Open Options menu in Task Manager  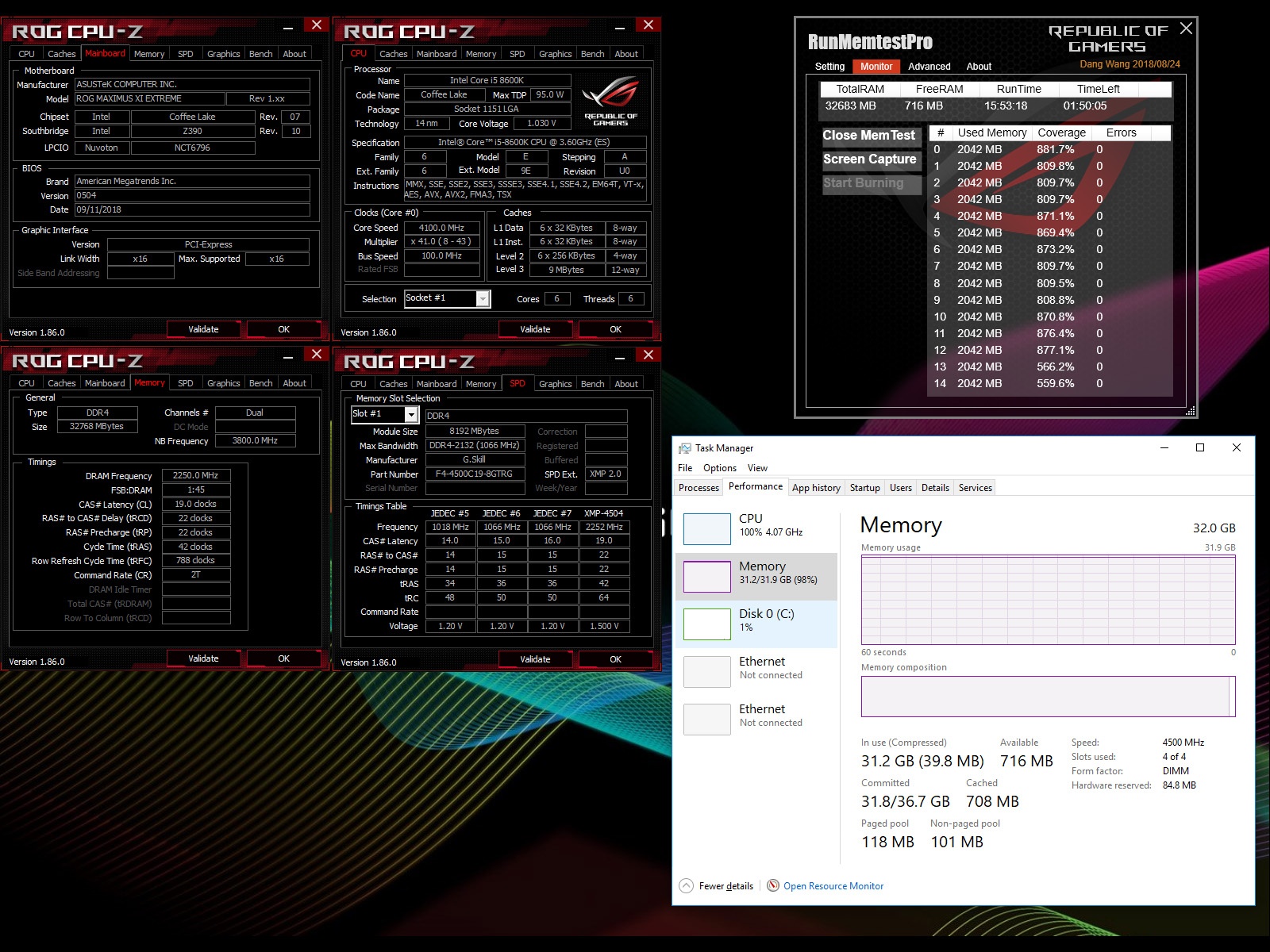pyautogui.click(x=719, y=468)
